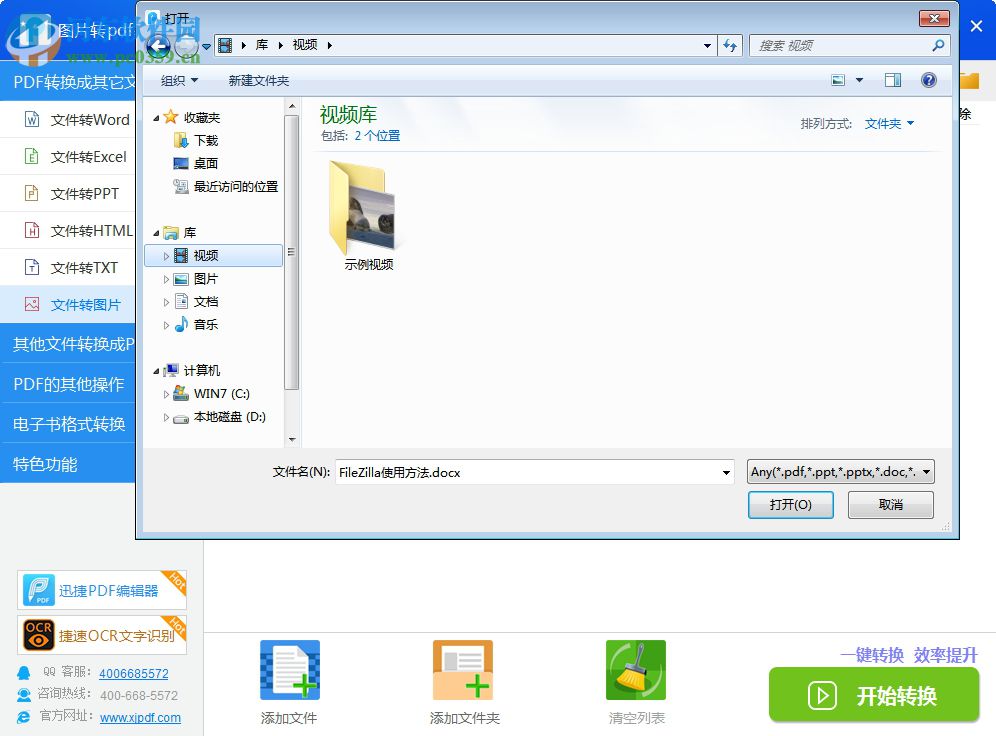This screenshot has width=996, height=736.
Task: Expand PDF的其他操作 section
Action: click(x=68, y=384)
